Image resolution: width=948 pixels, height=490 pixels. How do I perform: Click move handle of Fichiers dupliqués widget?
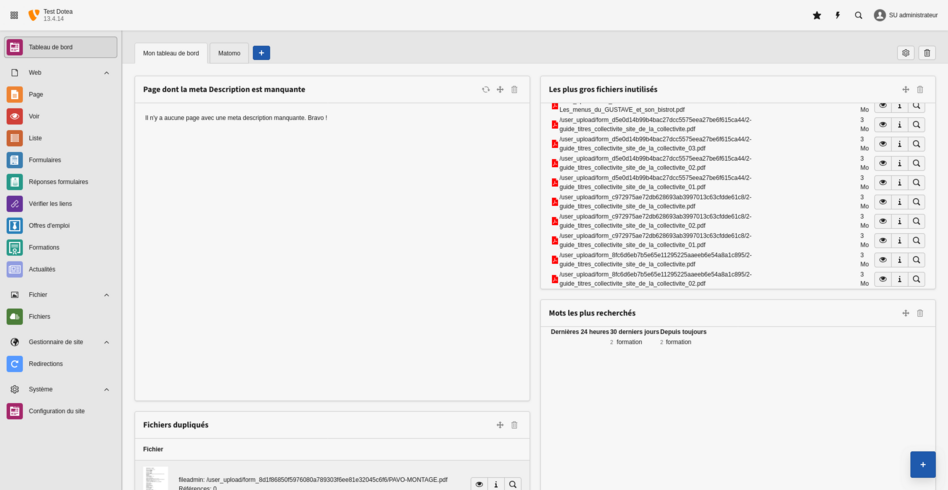coord(500,425)
